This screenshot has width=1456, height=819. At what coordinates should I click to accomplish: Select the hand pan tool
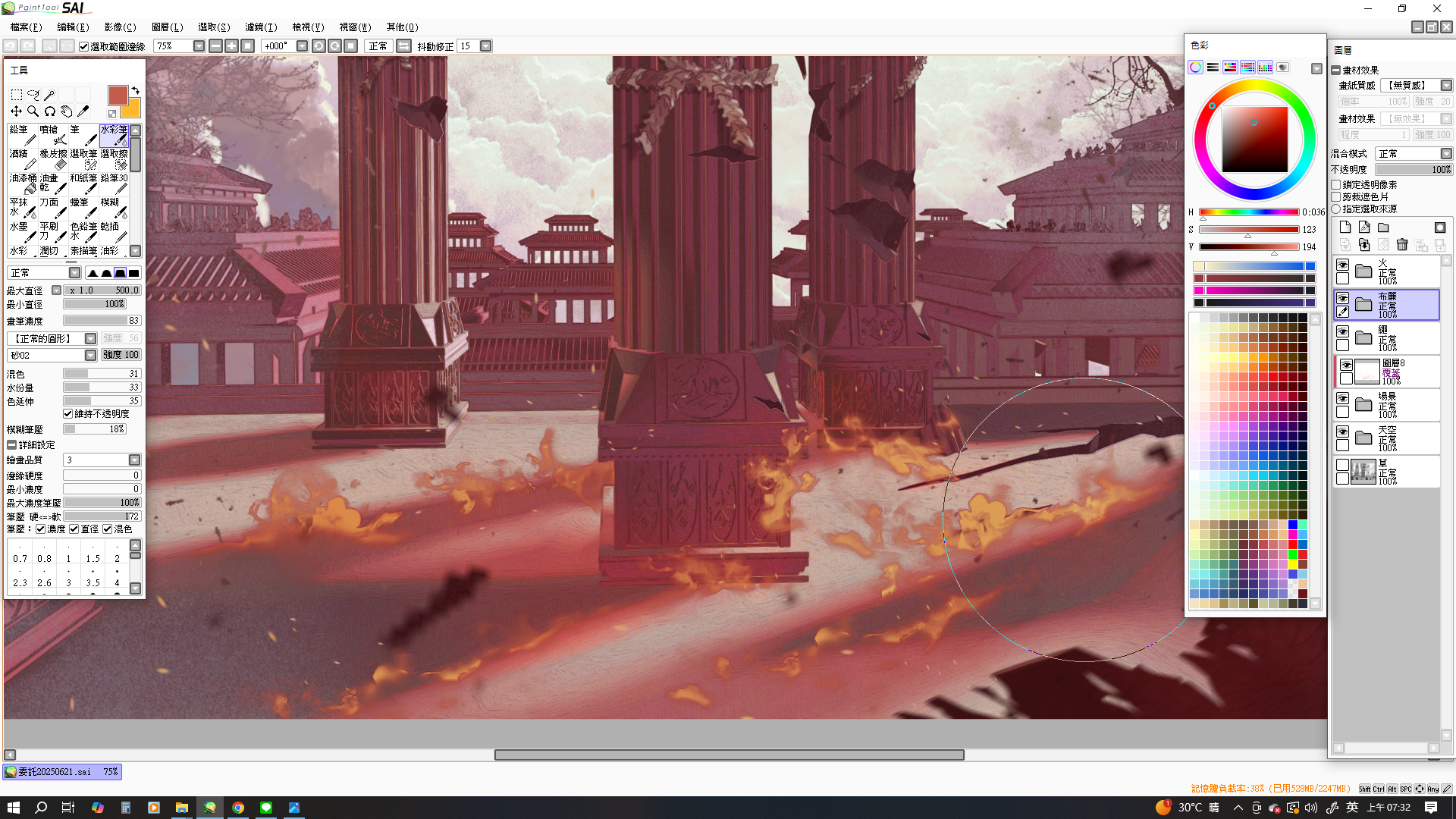66,111
